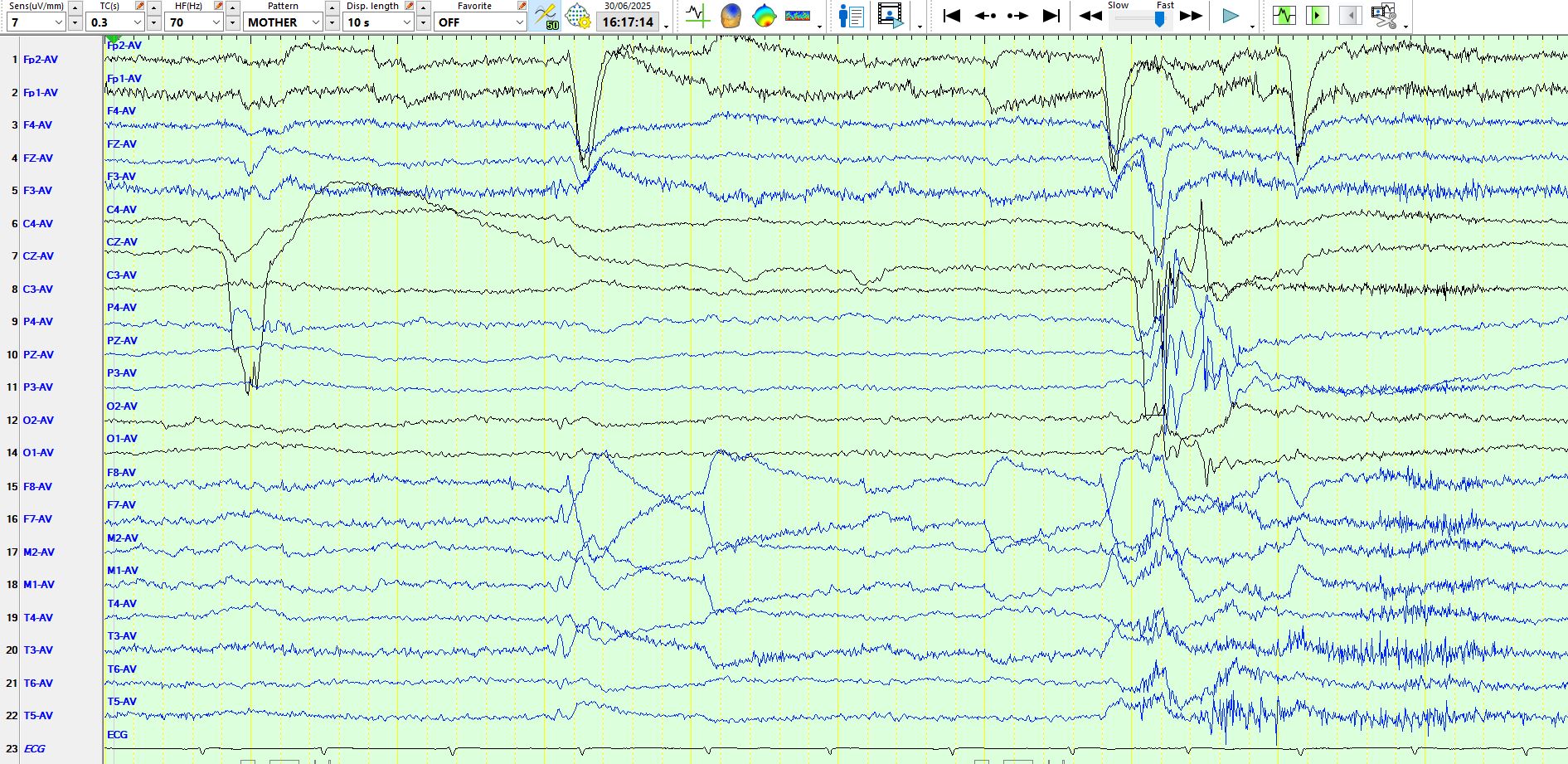Select channel label C3-AV in the list
The width and height of the screenshot is (1568, 764).
38,290
